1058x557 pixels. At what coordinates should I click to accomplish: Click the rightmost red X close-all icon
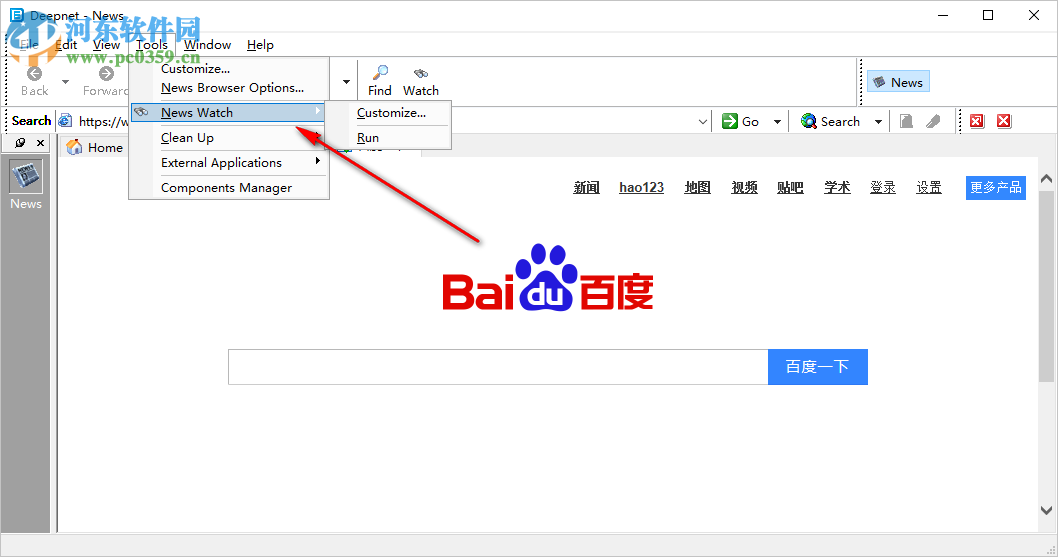[x=1004, y=122]
